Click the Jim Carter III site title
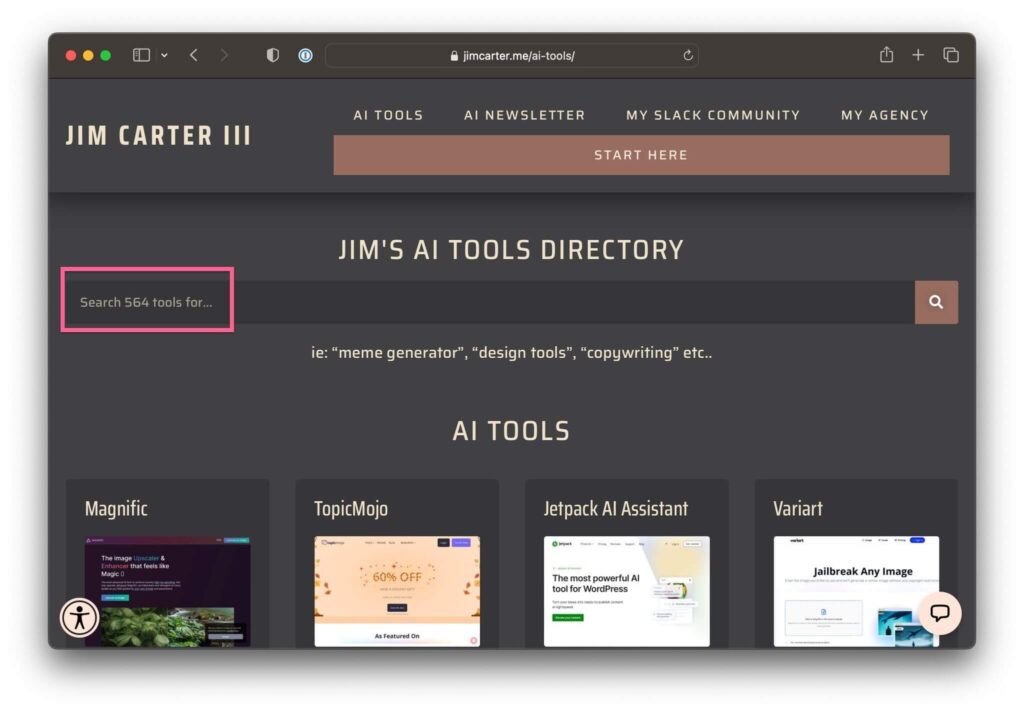The image size is (1024, 713). pyautogui.click(x=158, y=136)
